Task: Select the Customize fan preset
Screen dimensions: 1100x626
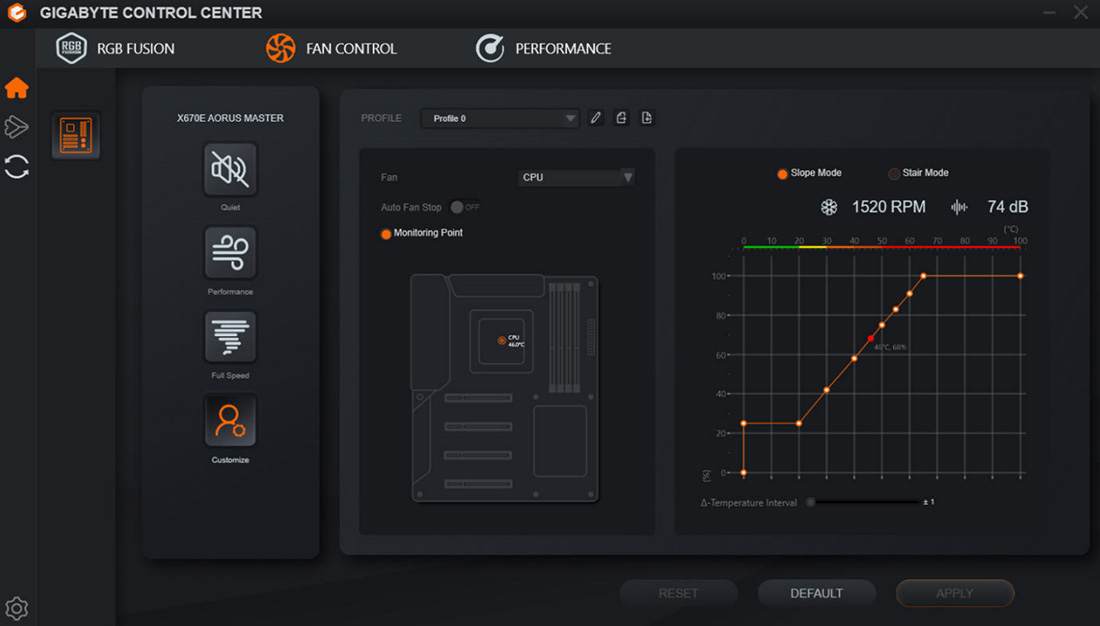Action: [x=230, y=420]
